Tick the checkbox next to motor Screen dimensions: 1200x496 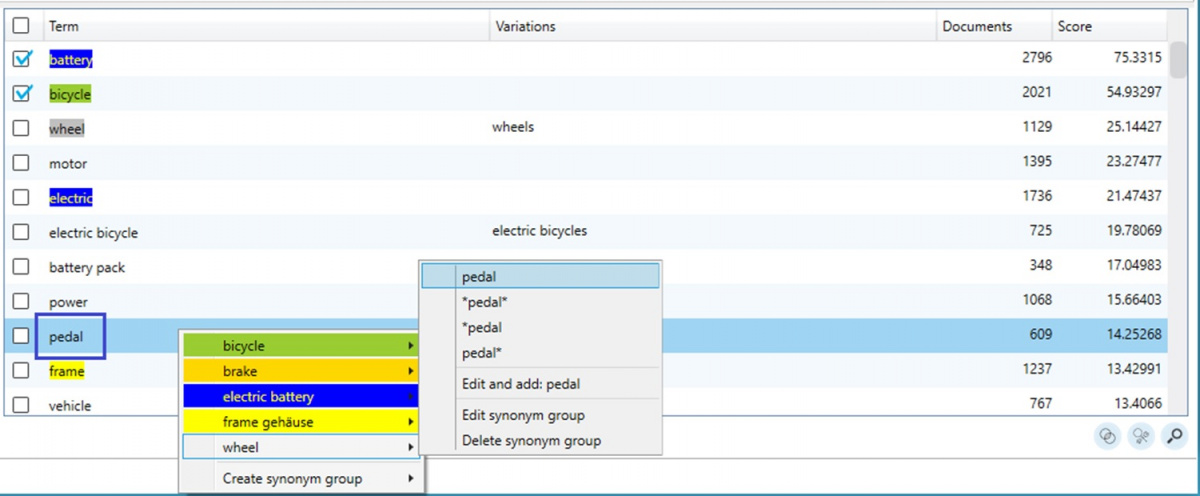21,163
